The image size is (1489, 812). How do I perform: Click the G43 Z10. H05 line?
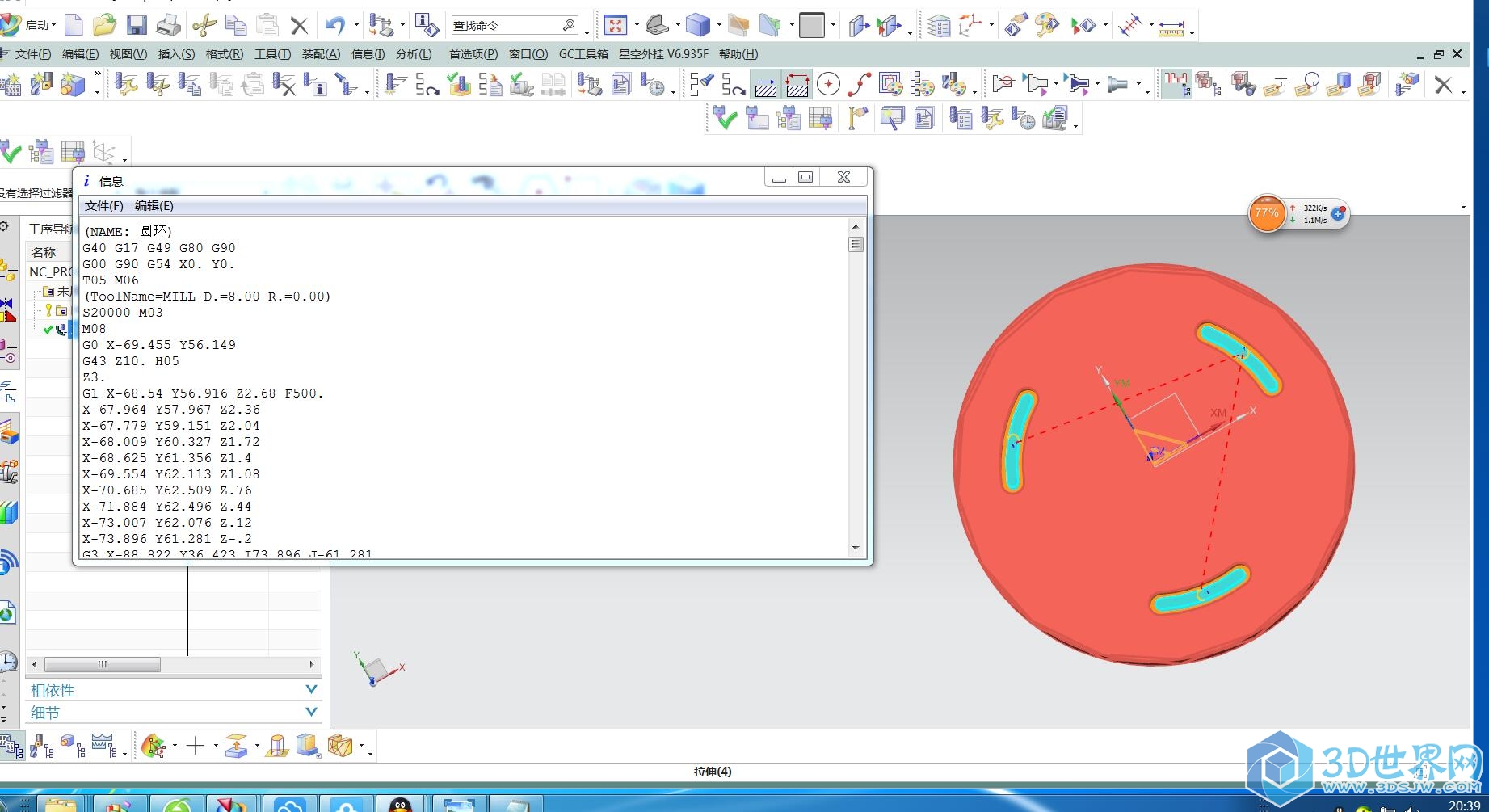click(x=131, y=361)
